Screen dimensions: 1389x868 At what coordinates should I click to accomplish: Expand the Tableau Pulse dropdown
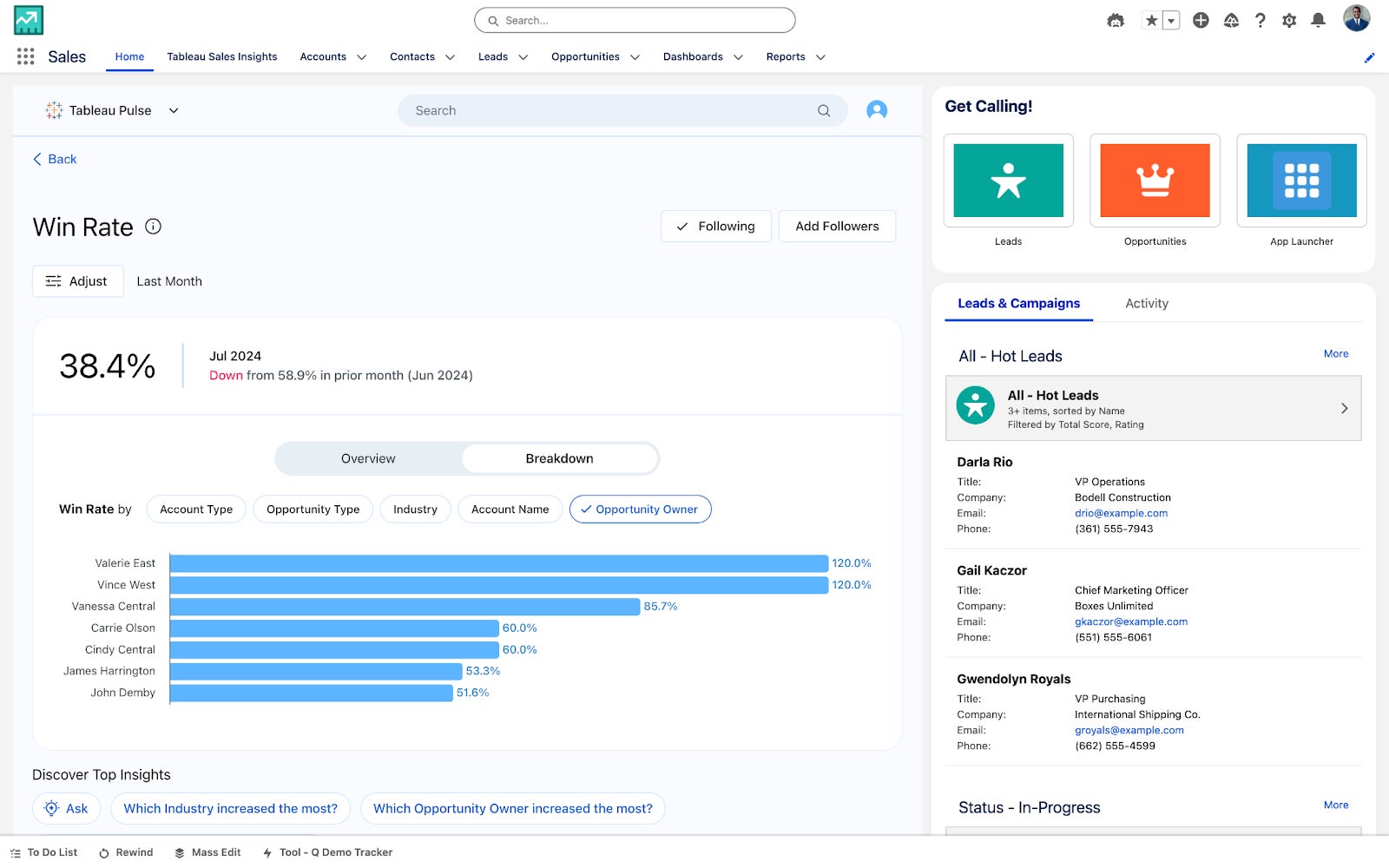click(x=174, y=110)
